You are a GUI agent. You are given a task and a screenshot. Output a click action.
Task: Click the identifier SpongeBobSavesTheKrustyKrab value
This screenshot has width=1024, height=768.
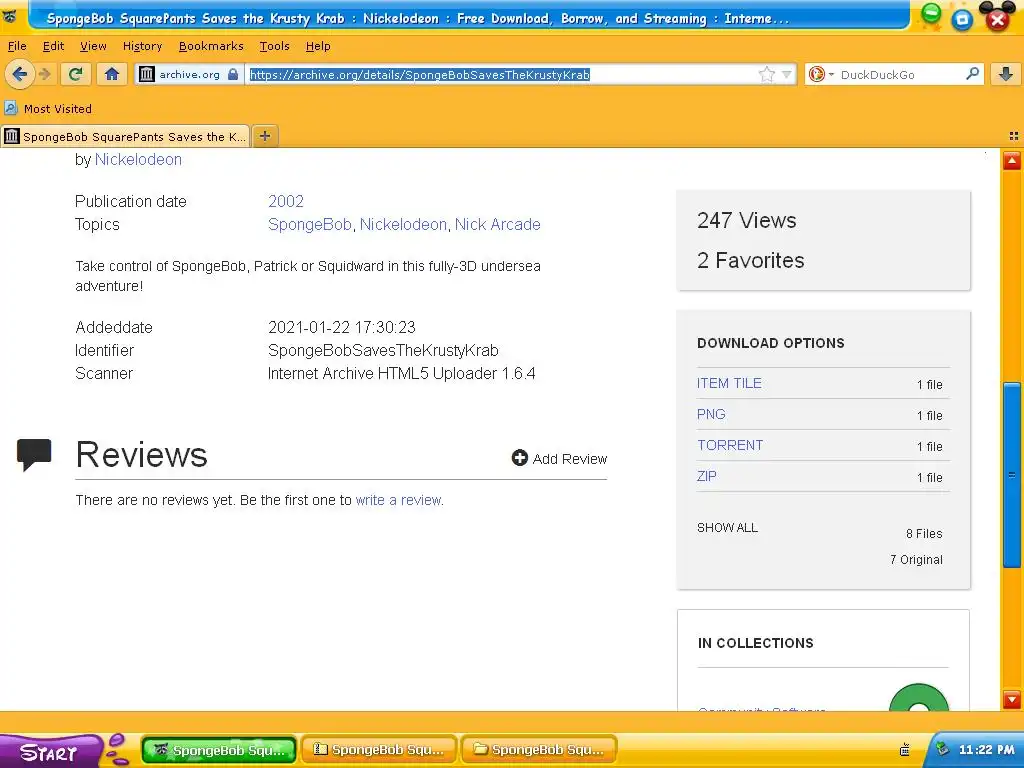pyautogui.click(x=383, y=350)
